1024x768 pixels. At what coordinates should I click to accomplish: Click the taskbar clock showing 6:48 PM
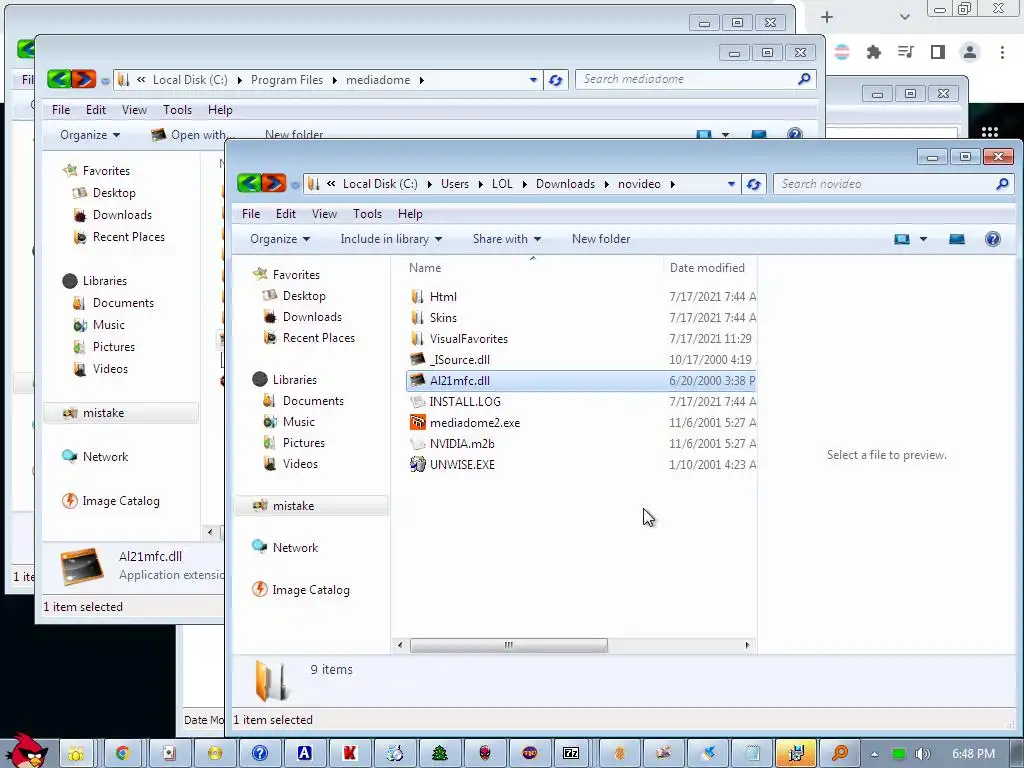coord(973,754)
